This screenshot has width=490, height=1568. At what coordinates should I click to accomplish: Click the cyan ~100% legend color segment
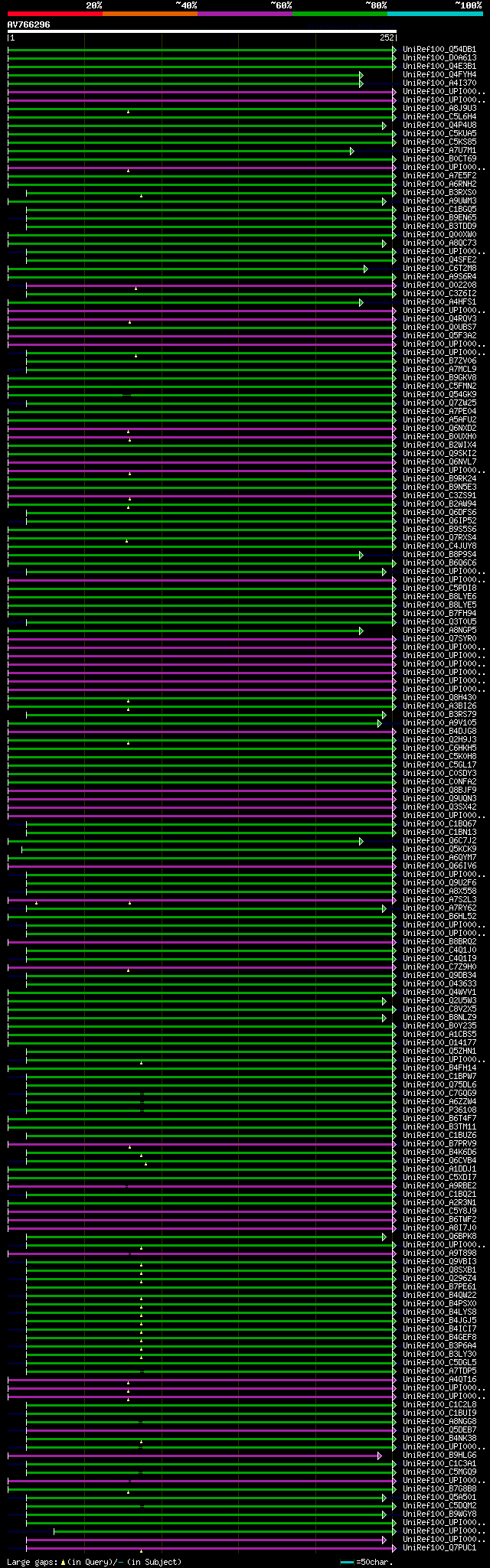tap(435, 14)
